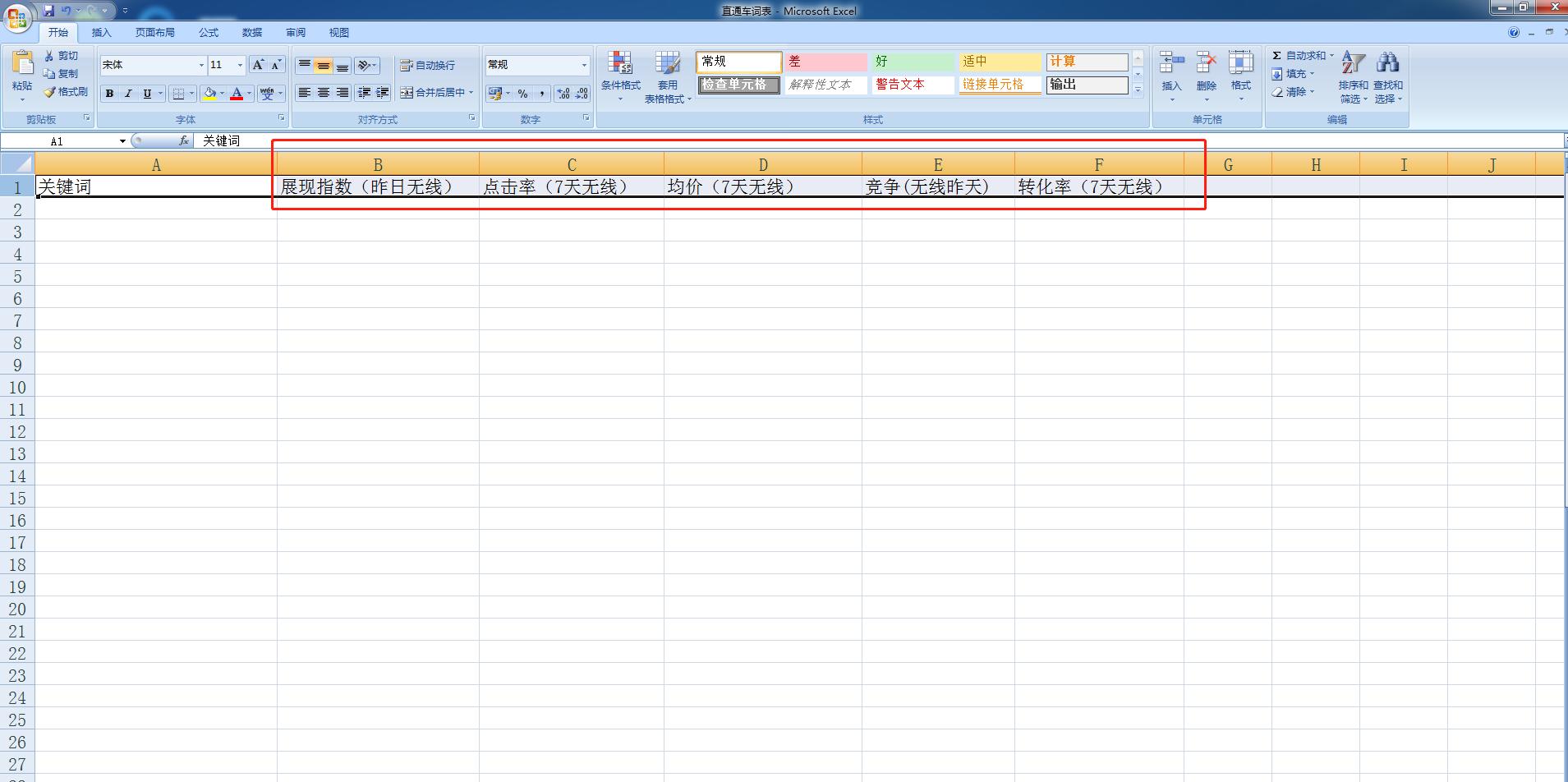Click the Increase Font Size button
Image resolution: width=1568 pixels, height=782 pixels.
tap(258, 65)
